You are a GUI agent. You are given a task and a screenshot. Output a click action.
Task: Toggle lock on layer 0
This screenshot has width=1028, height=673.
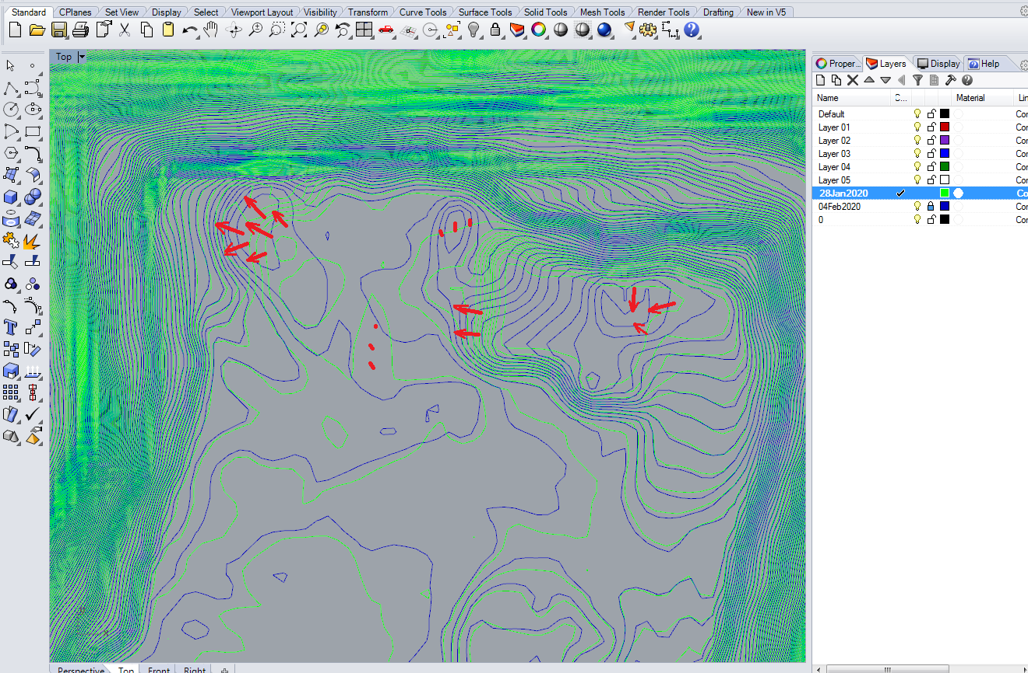(931, 220)
